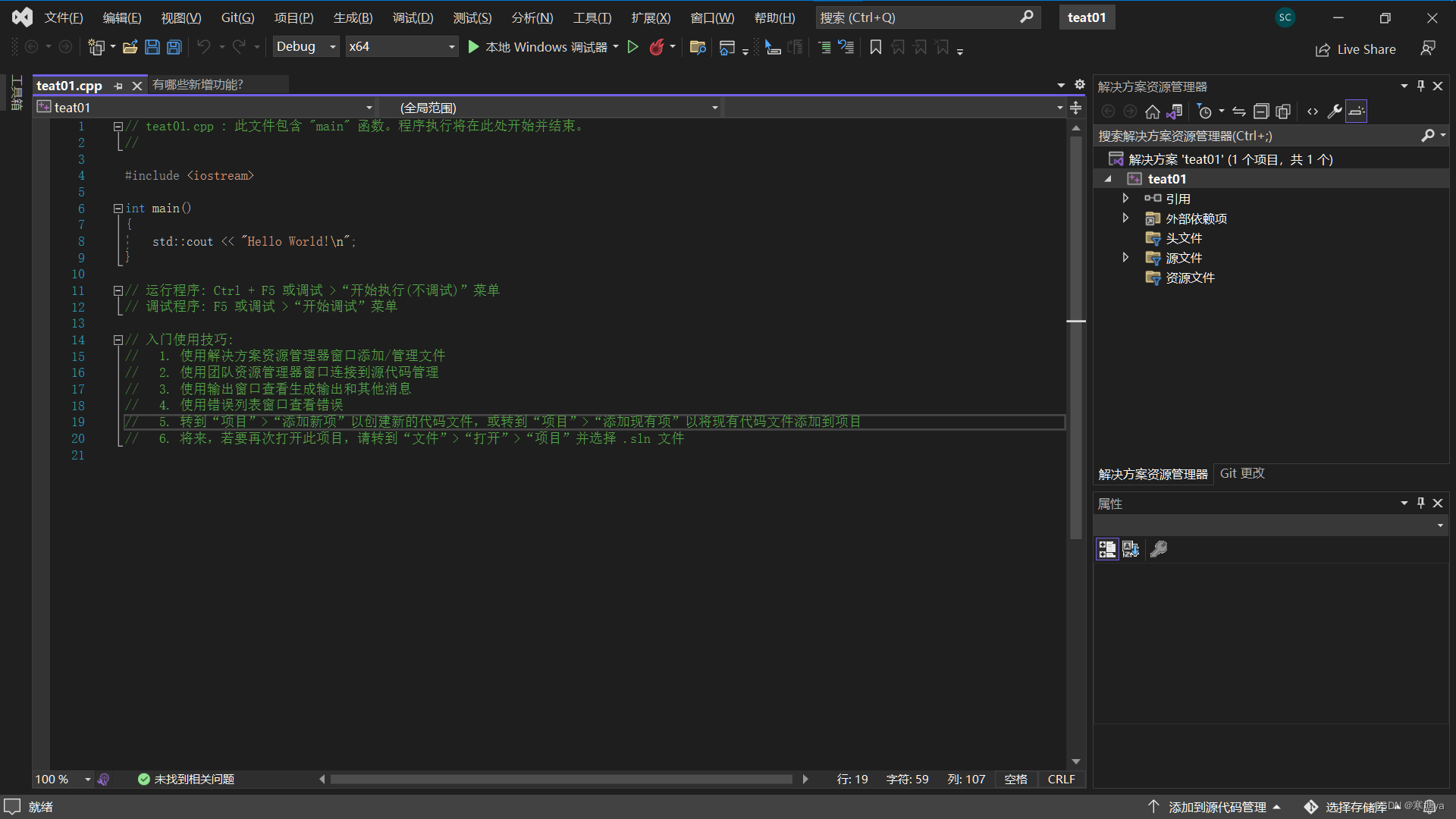Click the top search box (Ctrl+Q)

tap(927, 17)
